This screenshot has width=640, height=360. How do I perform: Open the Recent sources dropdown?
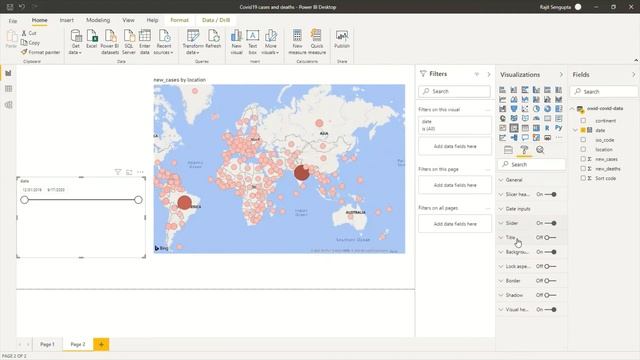[164, 41]
